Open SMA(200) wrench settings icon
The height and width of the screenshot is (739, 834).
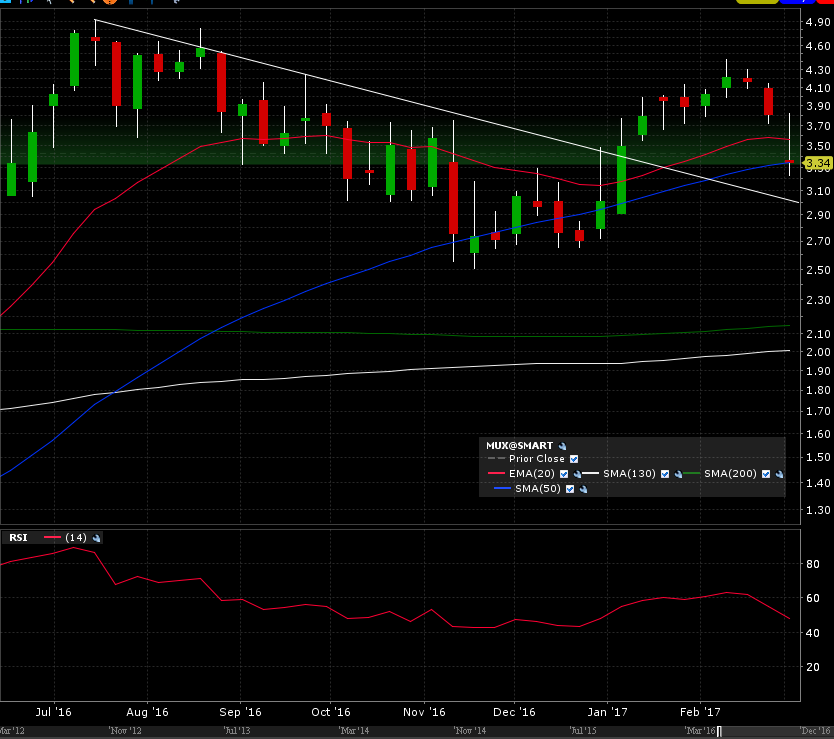[x=780, y=474]
